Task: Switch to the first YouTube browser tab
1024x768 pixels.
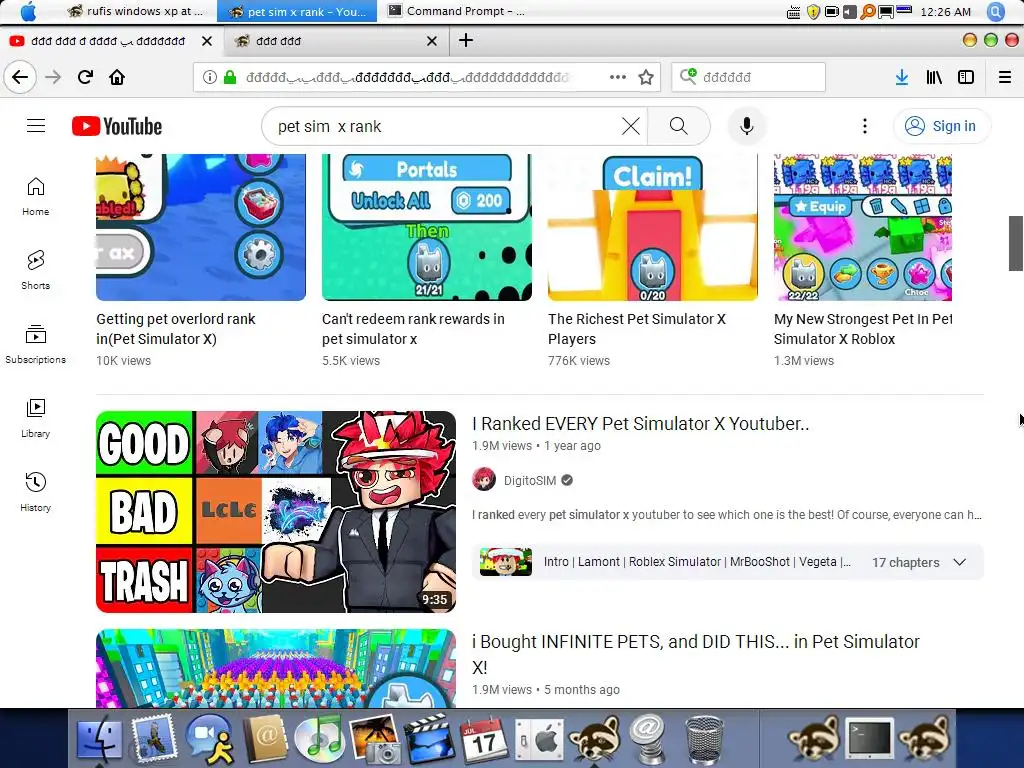Action: (108, 40)
